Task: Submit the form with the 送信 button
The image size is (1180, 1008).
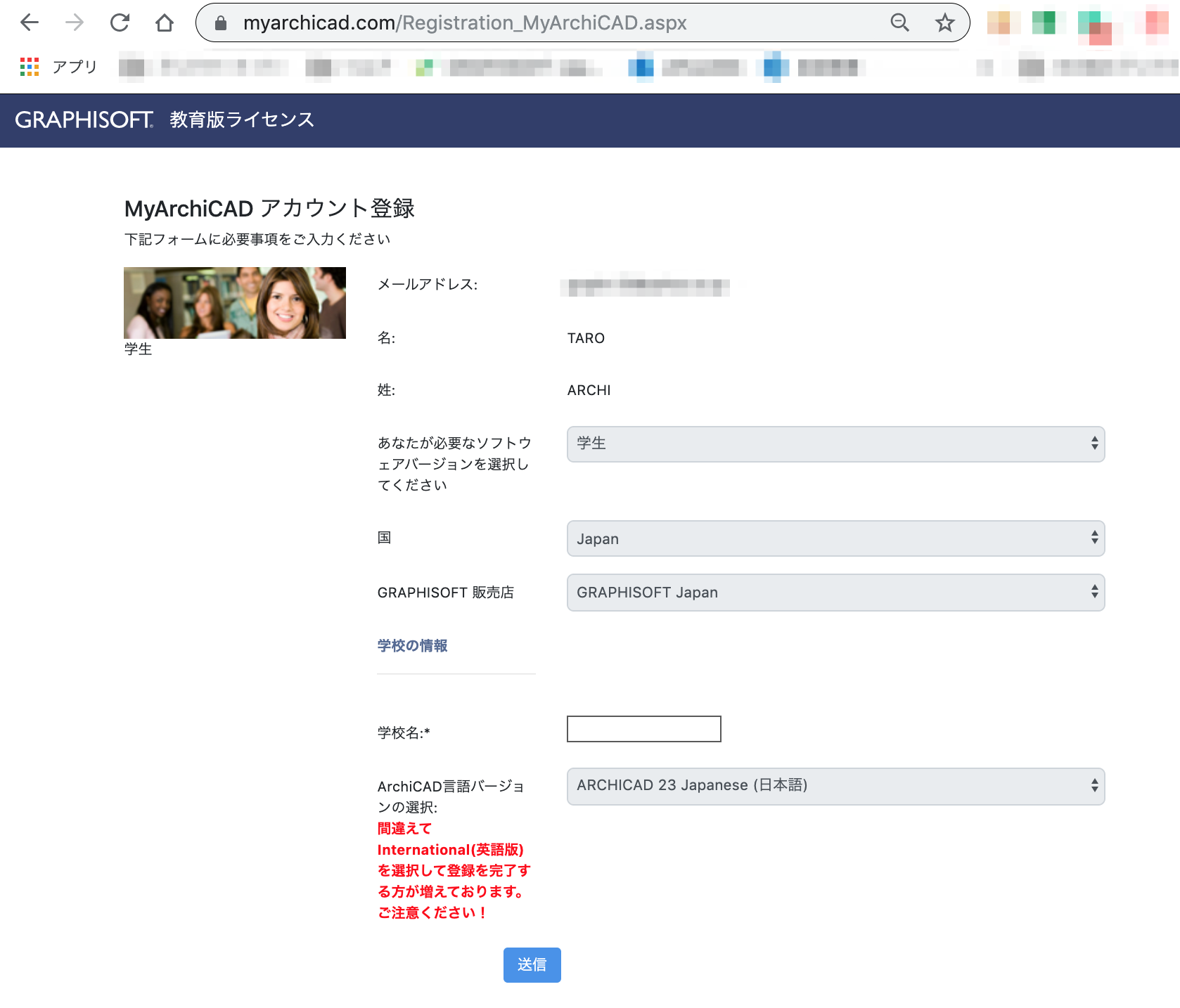Action: coord(532,965)
